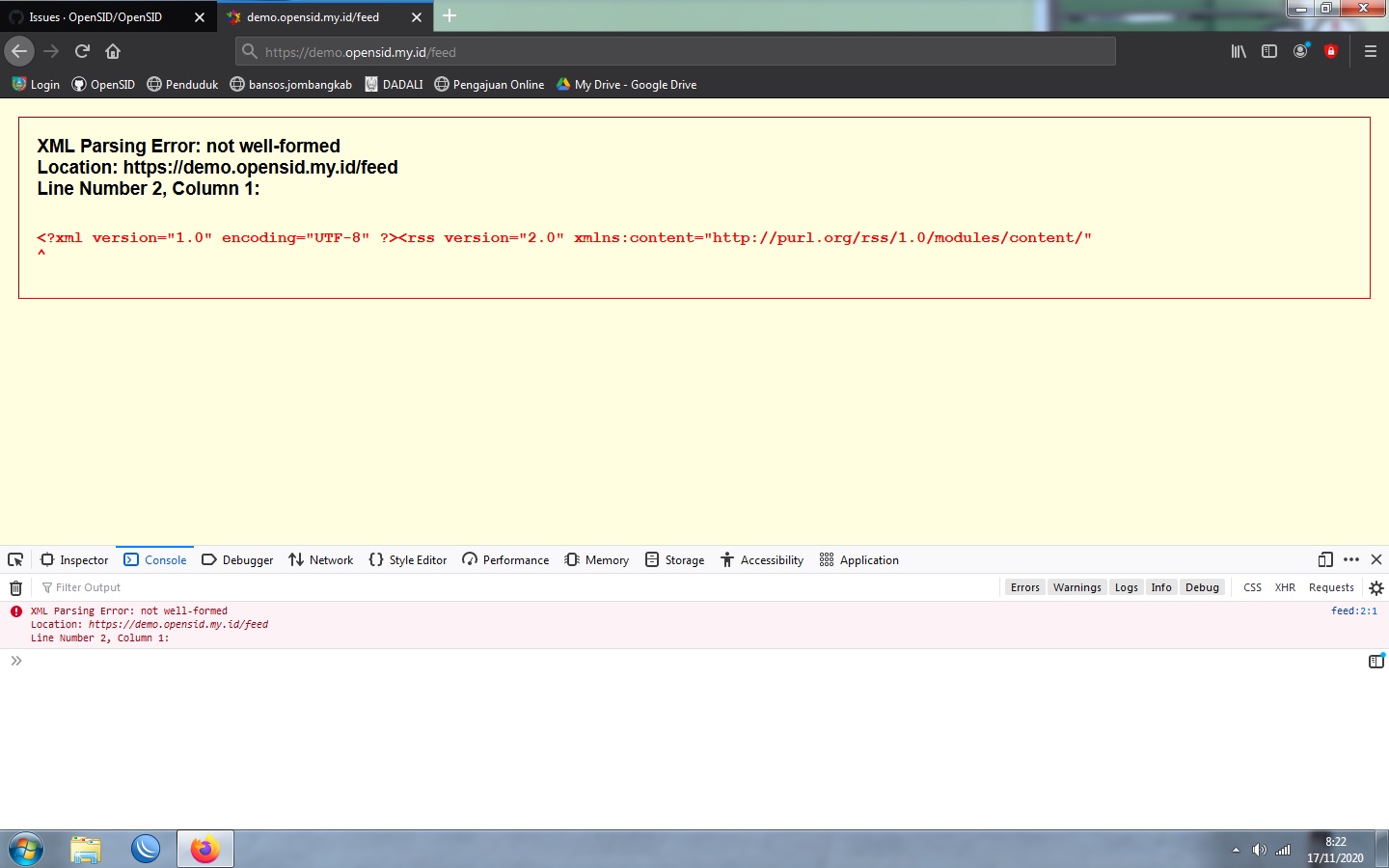This screenshot has height=868, width=1389.
Task: Open File Explorer from the taskbar
Action: pyautogui.click(x=86, y=850)
